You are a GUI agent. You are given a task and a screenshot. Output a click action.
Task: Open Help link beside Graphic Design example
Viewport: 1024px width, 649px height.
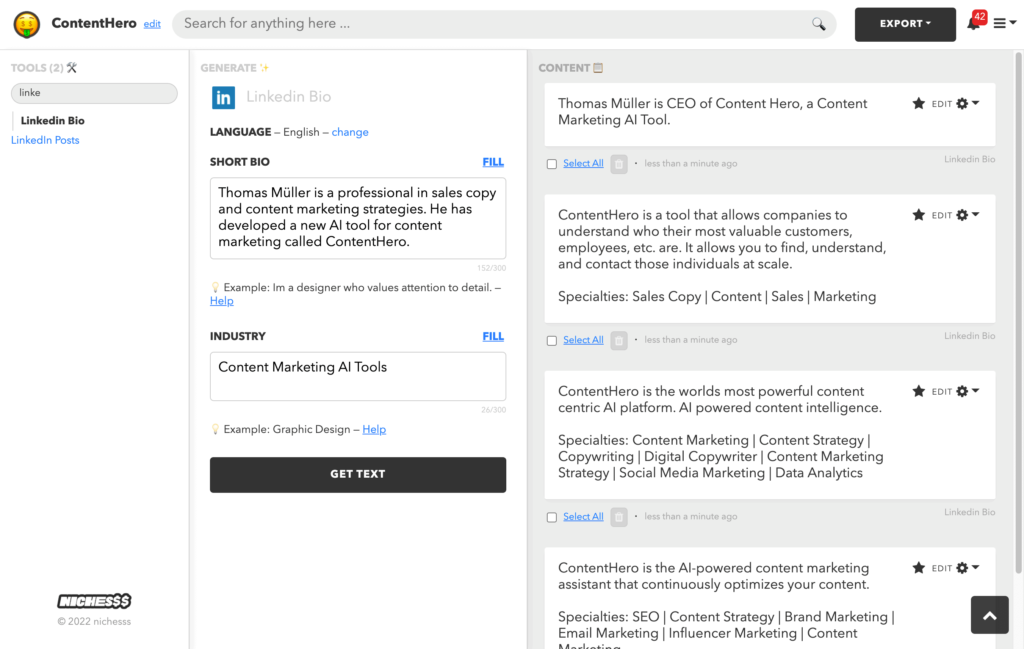pos(374,429)
